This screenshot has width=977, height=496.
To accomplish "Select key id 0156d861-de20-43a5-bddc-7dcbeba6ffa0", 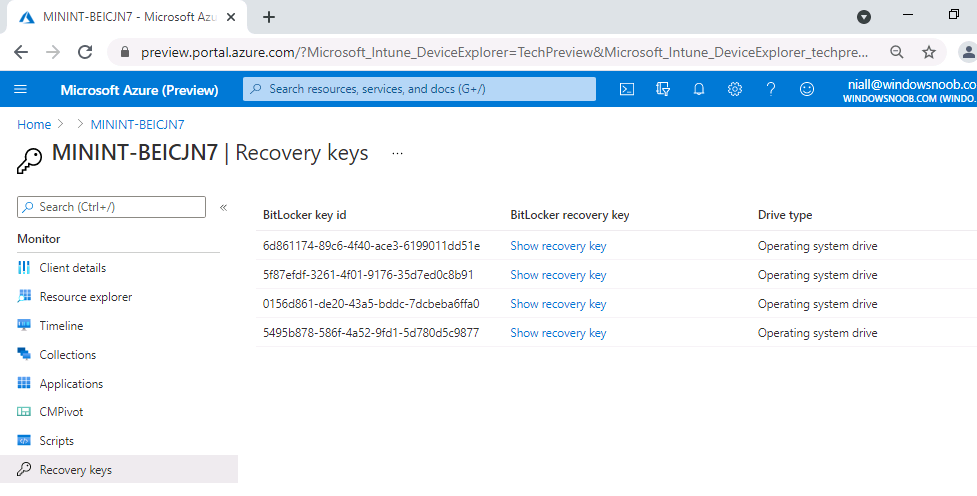I will click(371, 304).
